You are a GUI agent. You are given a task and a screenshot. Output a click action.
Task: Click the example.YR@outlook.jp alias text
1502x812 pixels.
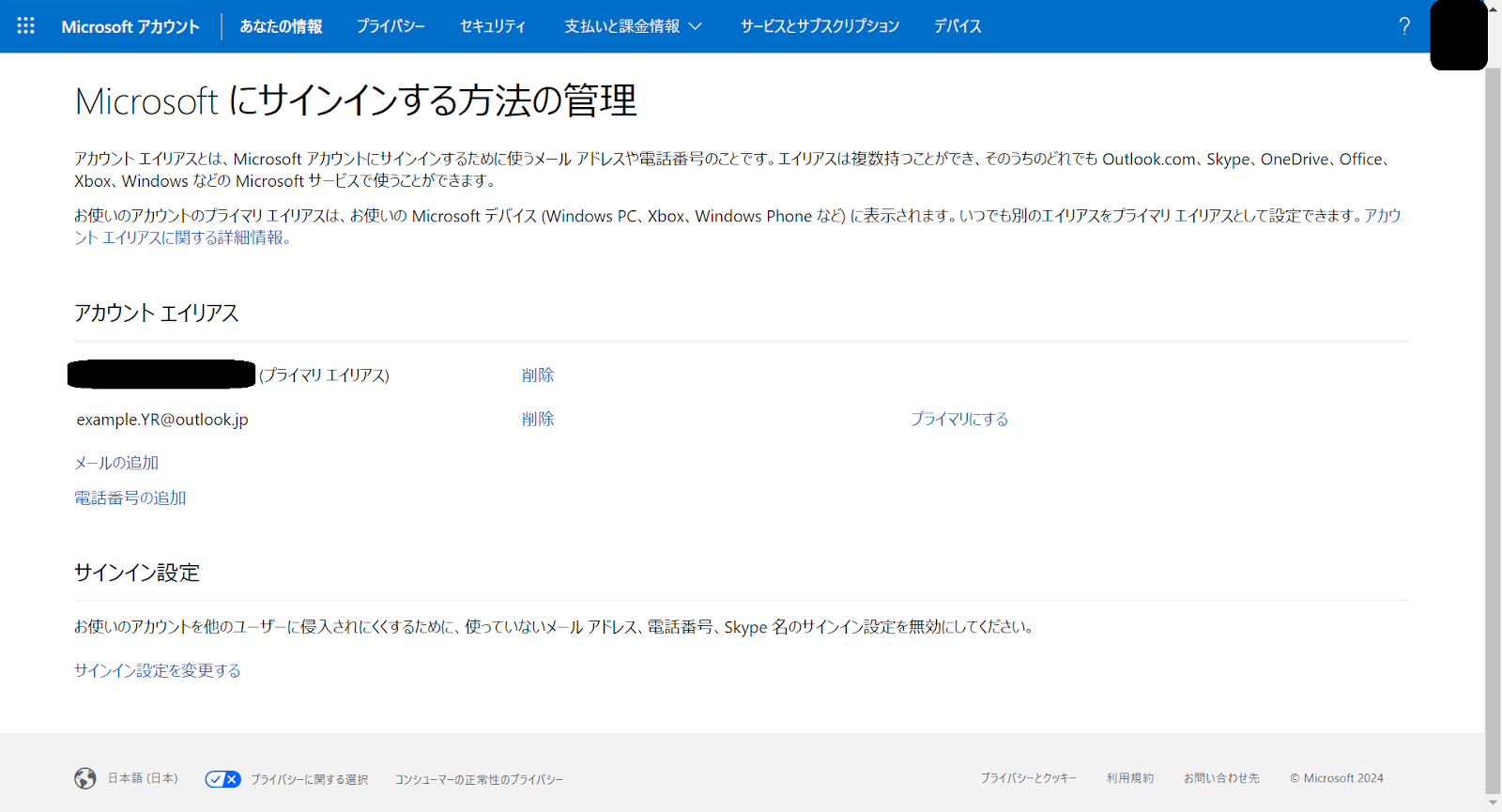[x=162, y=420]
